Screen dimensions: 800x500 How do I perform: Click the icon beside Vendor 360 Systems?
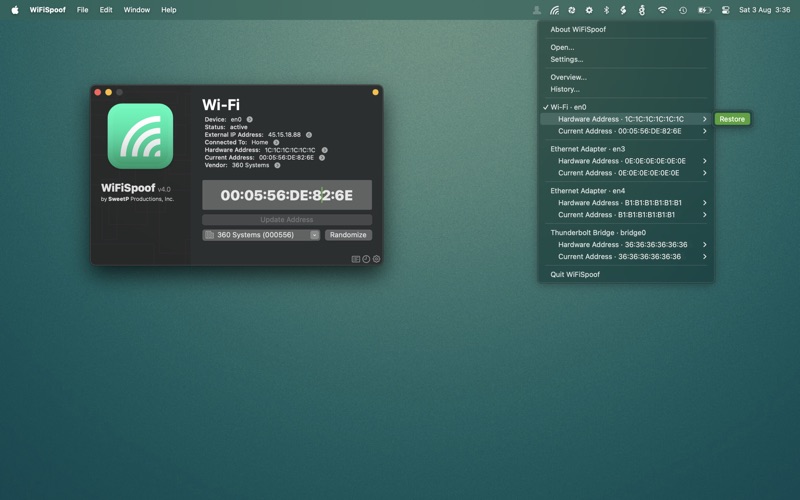pyautogui.click(x=277, y=165)
